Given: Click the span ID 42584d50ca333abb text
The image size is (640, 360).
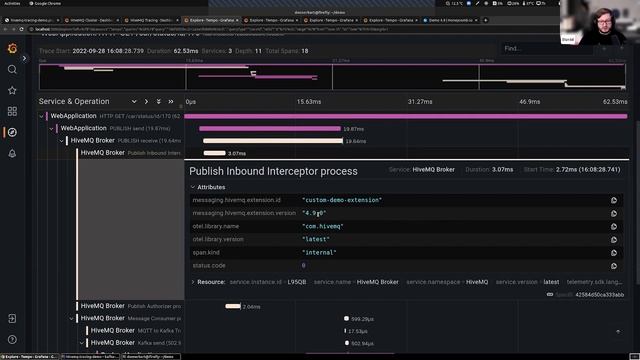Looking at the screenshot, I should point(600,295).
